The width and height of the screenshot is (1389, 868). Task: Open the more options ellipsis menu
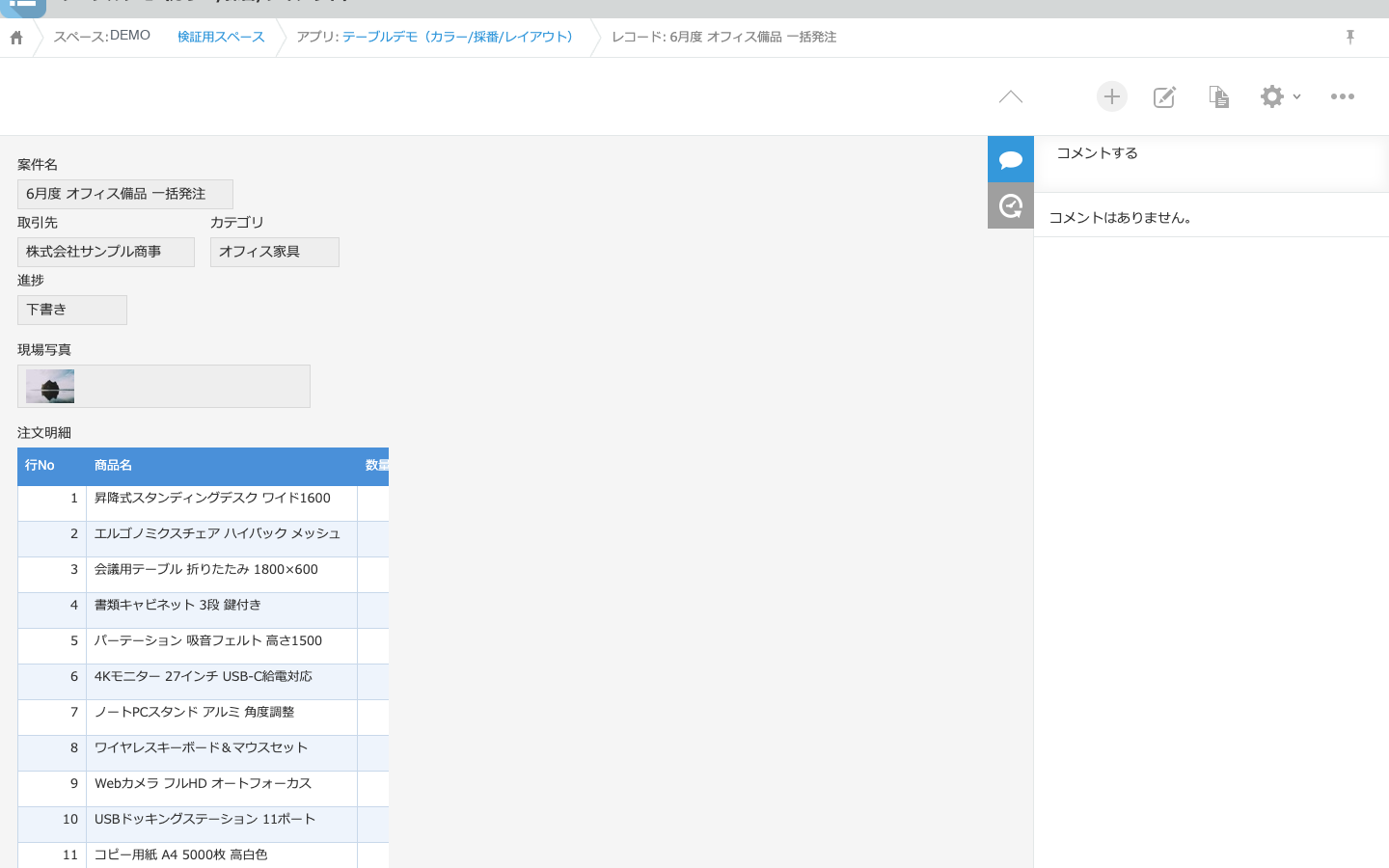pos(1343,96)
